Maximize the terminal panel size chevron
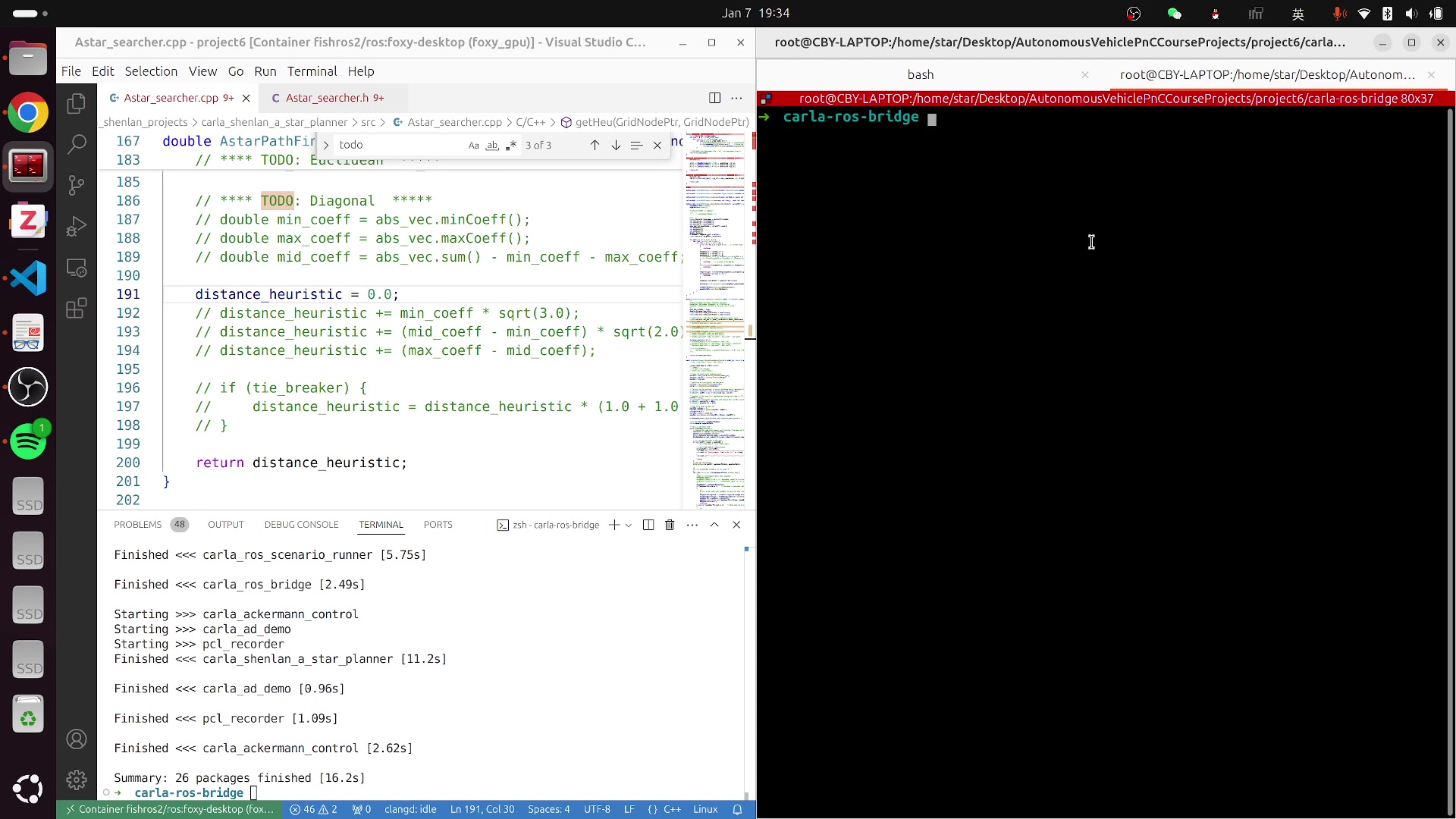Viewport: 1456px width, 819px height. coord(714,525)
